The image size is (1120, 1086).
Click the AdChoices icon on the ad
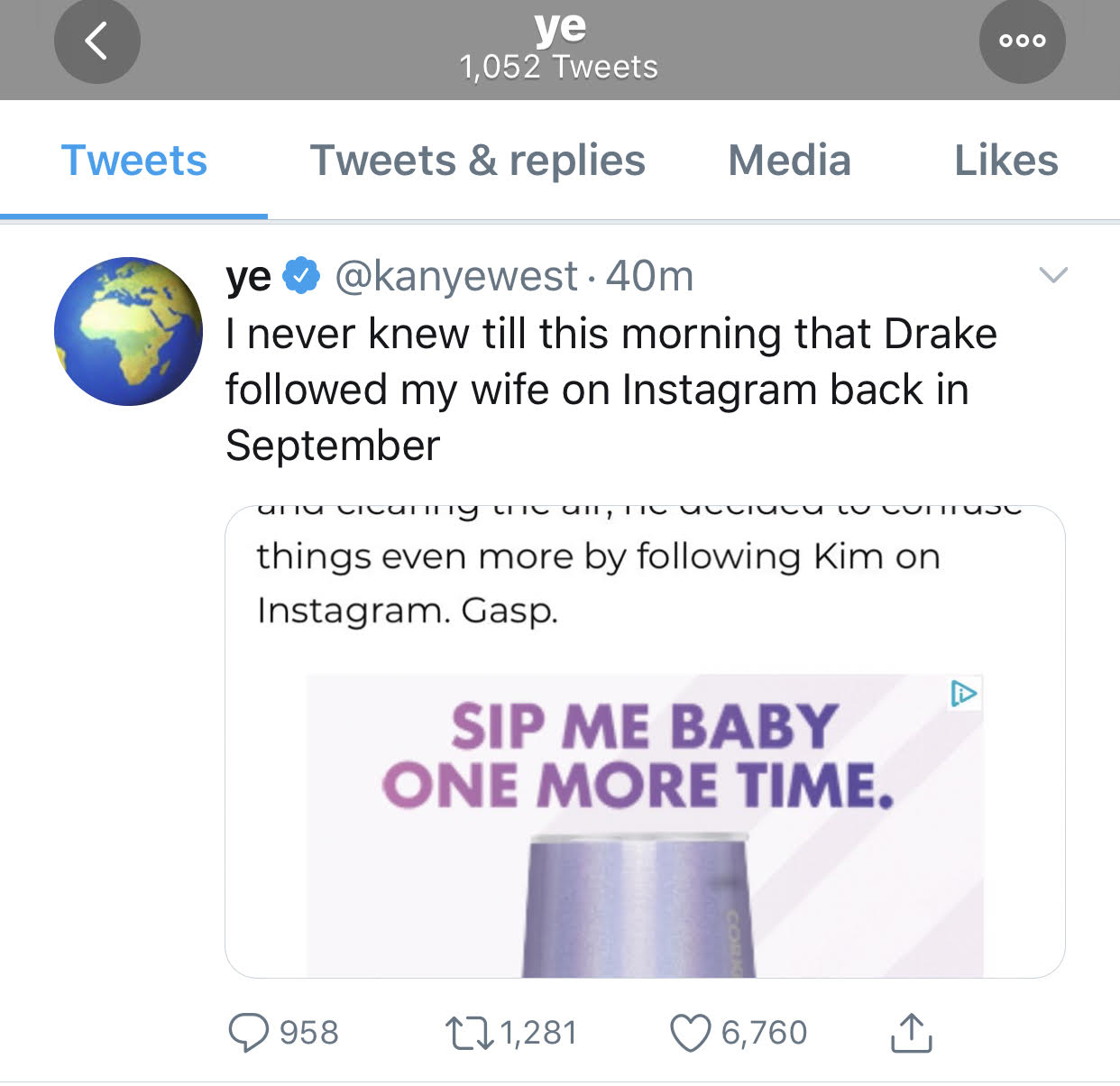coord(964,694)
